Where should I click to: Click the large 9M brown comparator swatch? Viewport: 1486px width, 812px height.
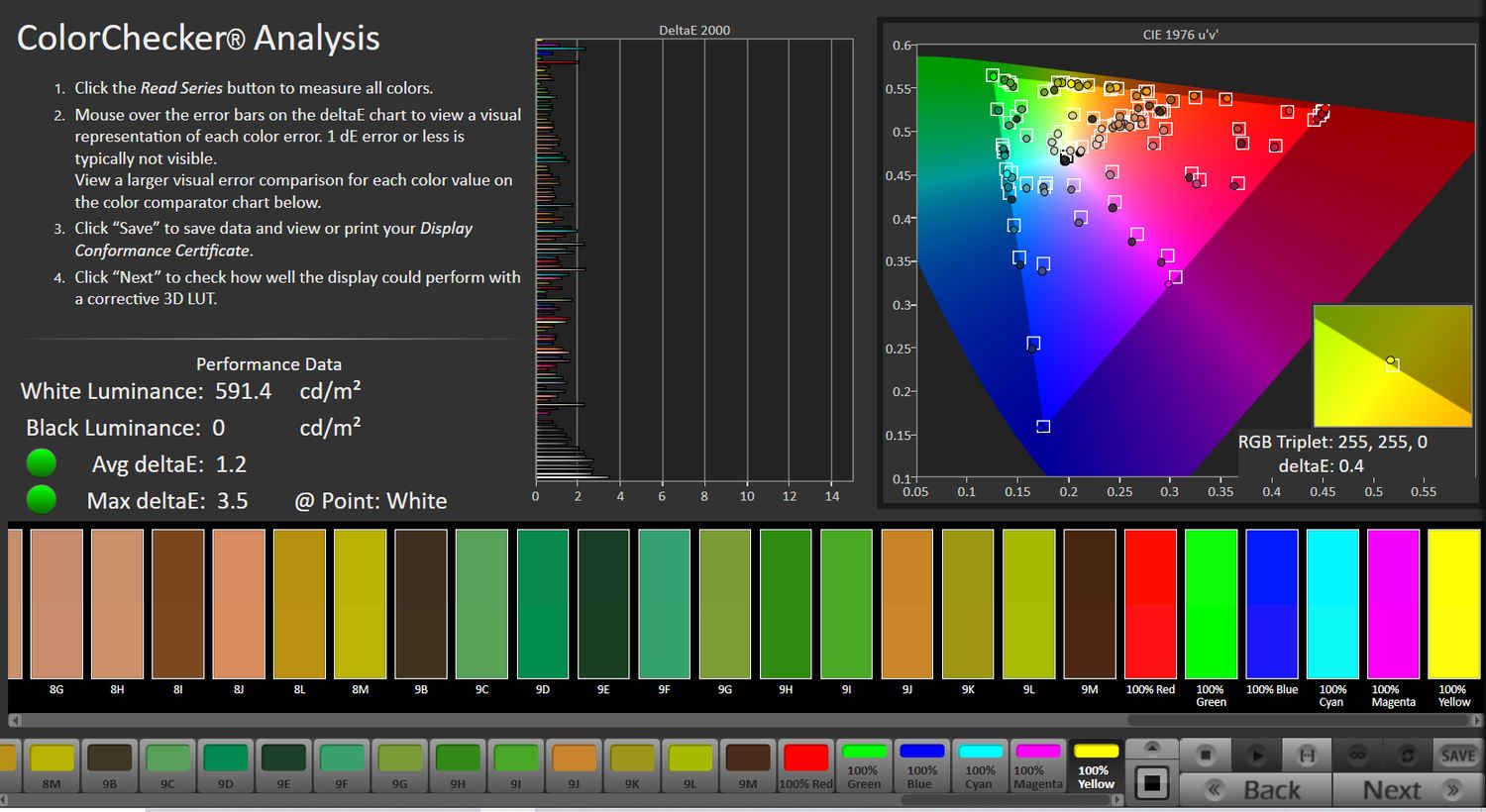point(1089,603)
